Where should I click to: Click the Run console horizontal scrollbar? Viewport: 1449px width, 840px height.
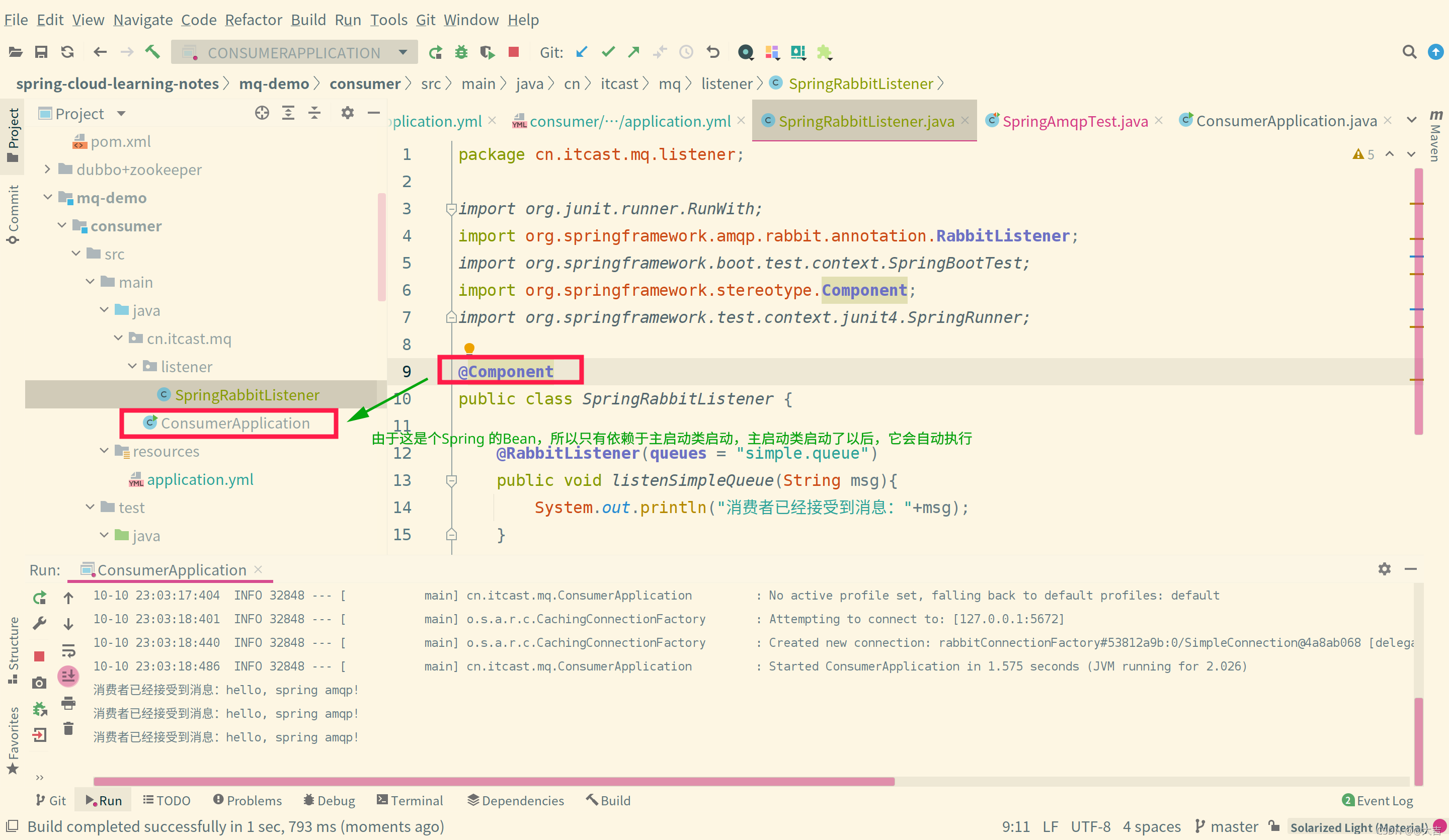(x=494, y=781)
